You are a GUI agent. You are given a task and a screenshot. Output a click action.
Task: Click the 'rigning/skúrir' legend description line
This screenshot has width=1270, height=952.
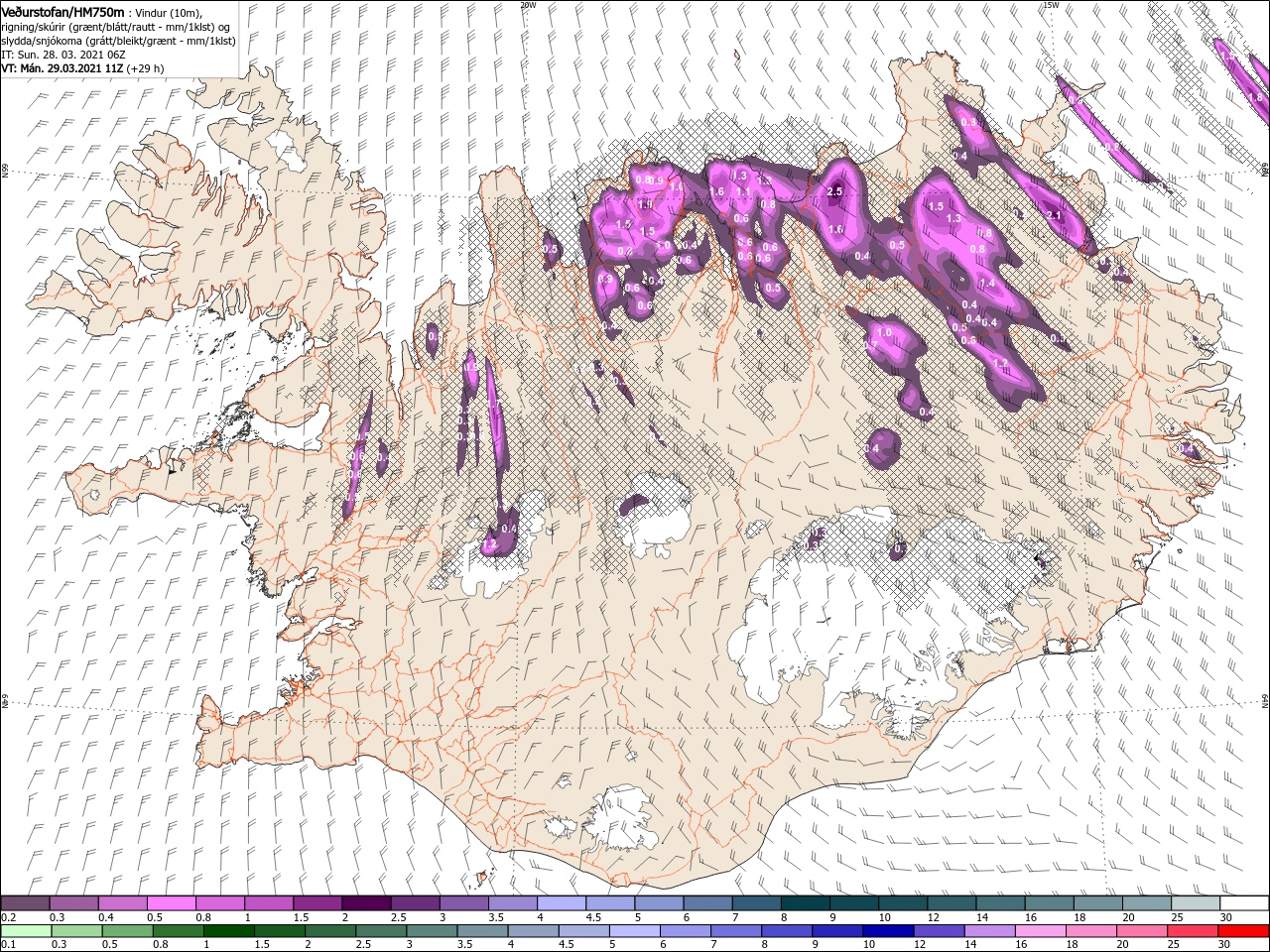point(116,28)
